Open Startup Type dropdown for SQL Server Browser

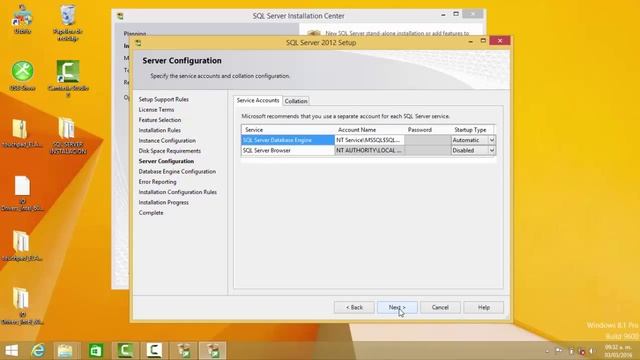(x=491, y=150)
